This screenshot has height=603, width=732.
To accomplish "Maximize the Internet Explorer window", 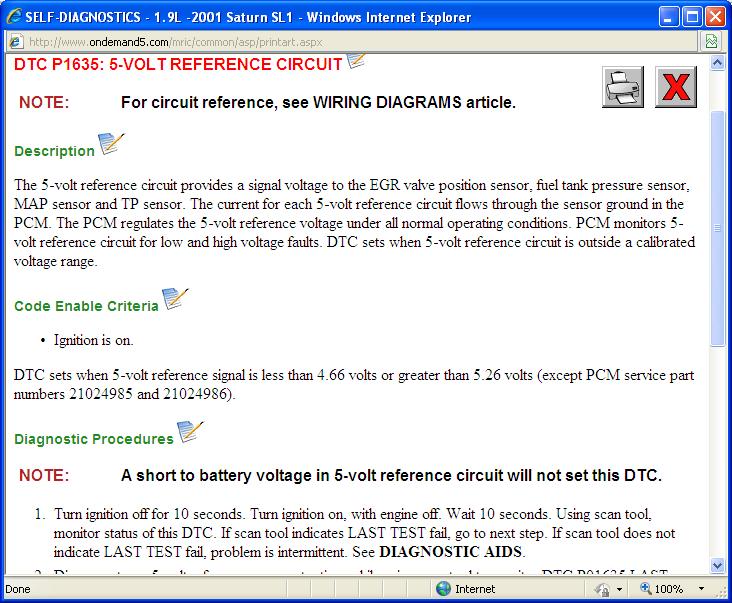I will (692, 17).
